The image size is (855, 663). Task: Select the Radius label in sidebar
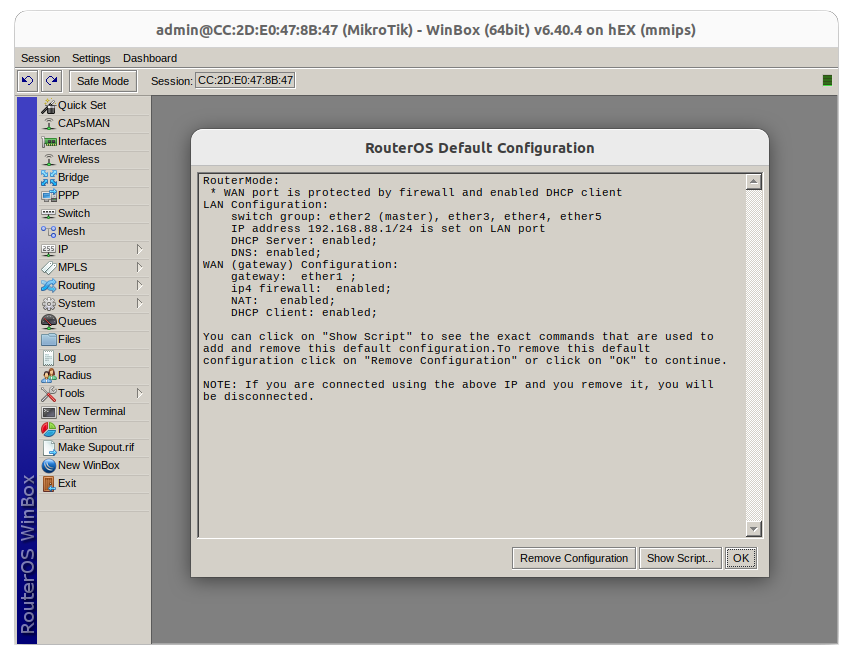point(75,376)
